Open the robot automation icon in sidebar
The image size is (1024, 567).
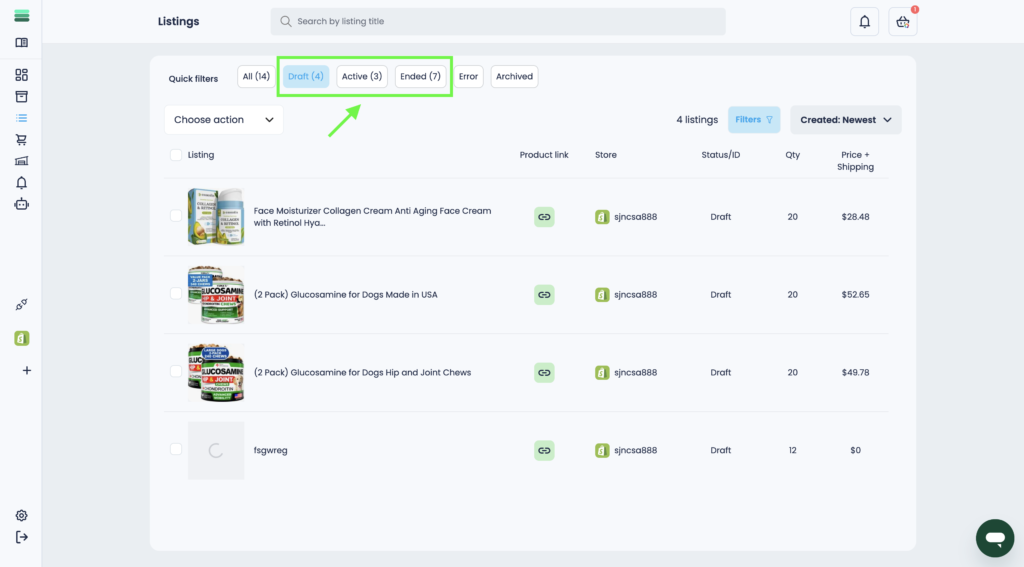(x=22, y=204)
